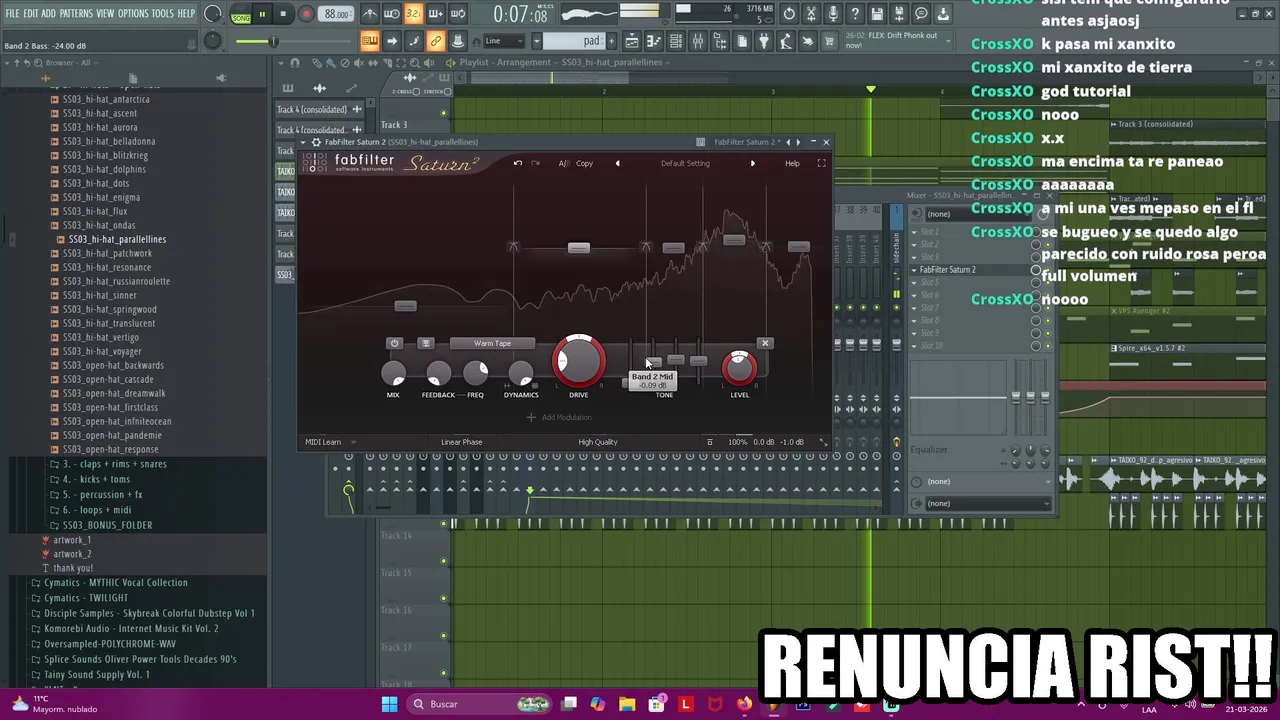Save project using the toolbar disk icon
This screenshot has height=720, width=1280.
pyautogui.click(x=877, y=14)
